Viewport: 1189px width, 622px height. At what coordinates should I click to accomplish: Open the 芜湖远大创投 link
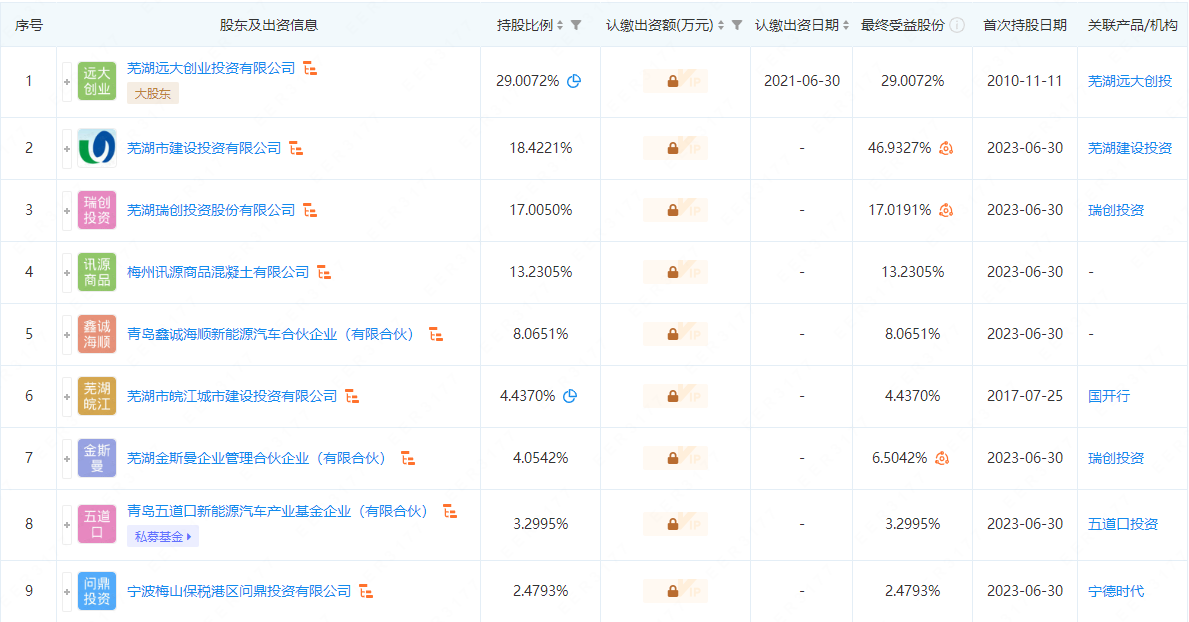[1131, 80]
